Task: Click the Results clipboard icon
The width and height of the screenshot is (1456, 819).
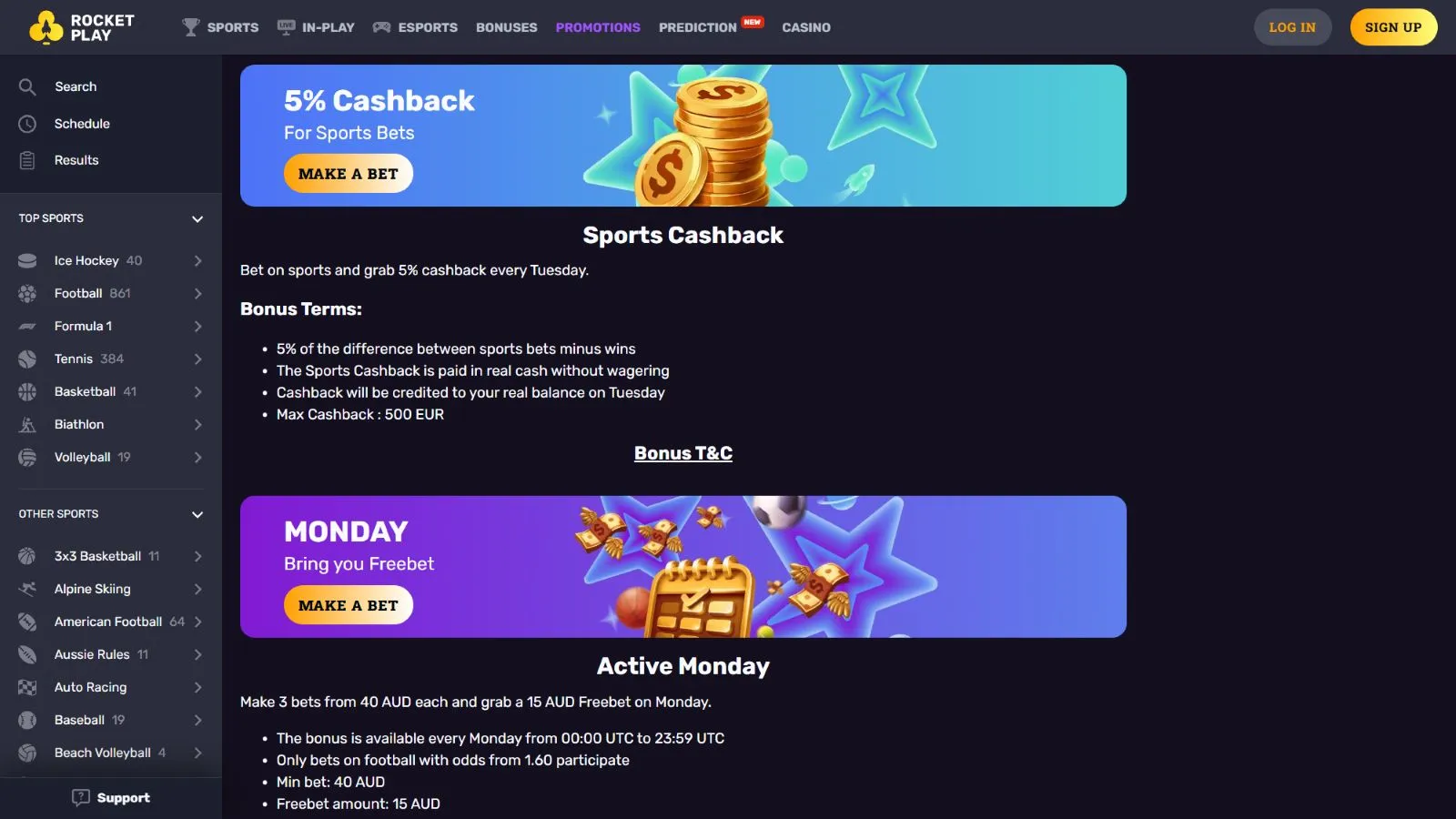Action: [x=27, y=160]
